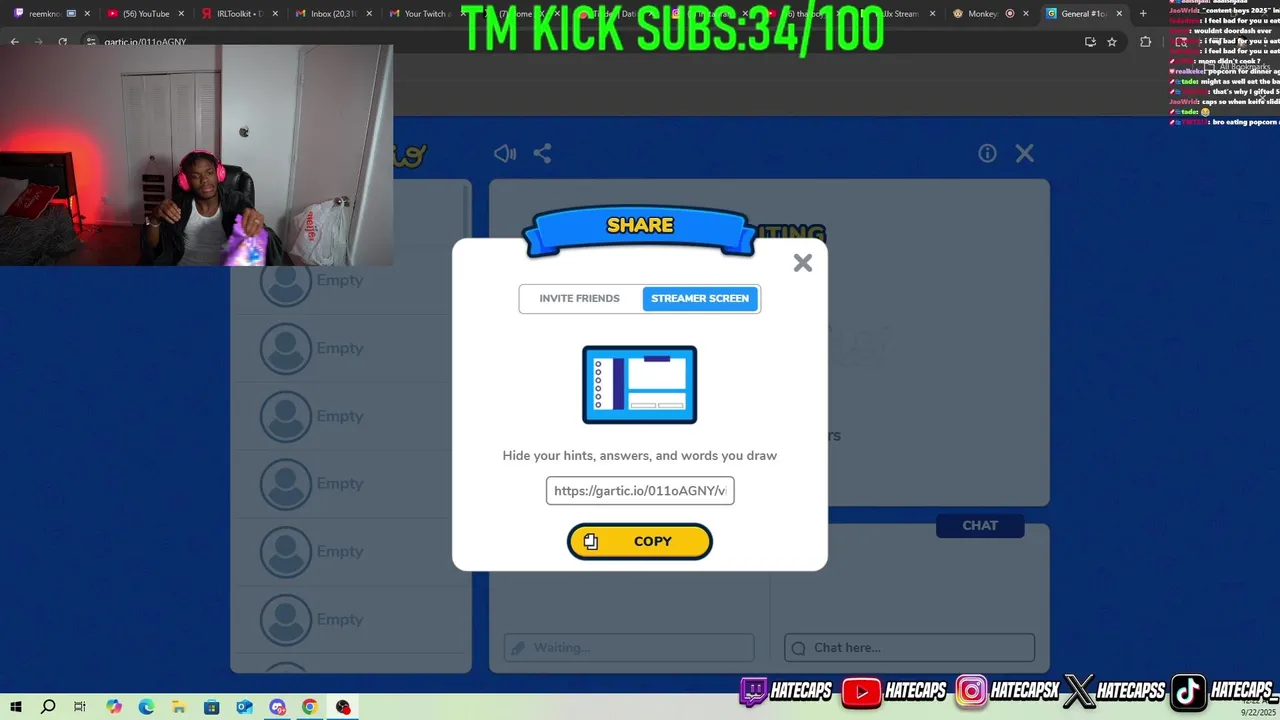Click the 'Waiting...' answer input field
The height and width of the screenshot is (720, 1280).
coord(629,647)
